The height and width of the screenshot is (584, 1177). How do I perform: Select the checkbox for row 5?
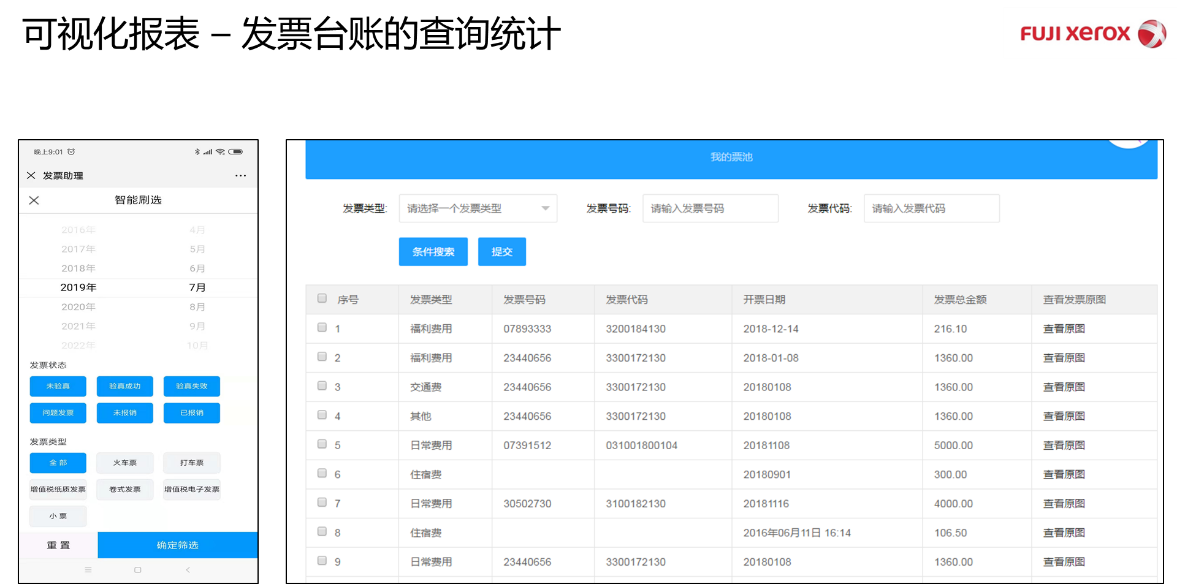point(322,444)
